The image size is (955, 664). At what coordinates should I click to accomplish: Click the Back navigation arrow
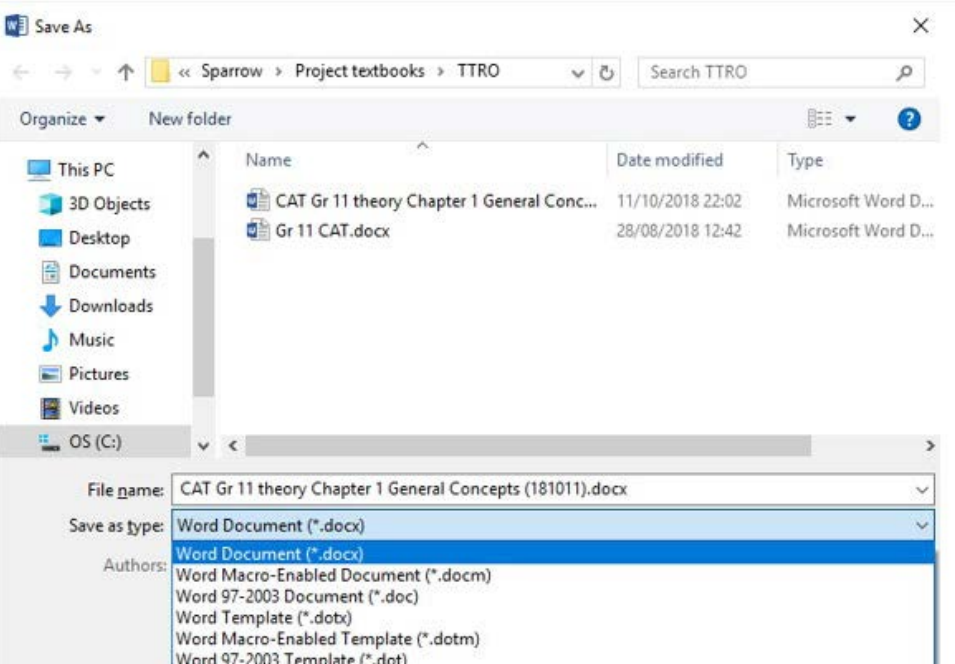(21, 72)
